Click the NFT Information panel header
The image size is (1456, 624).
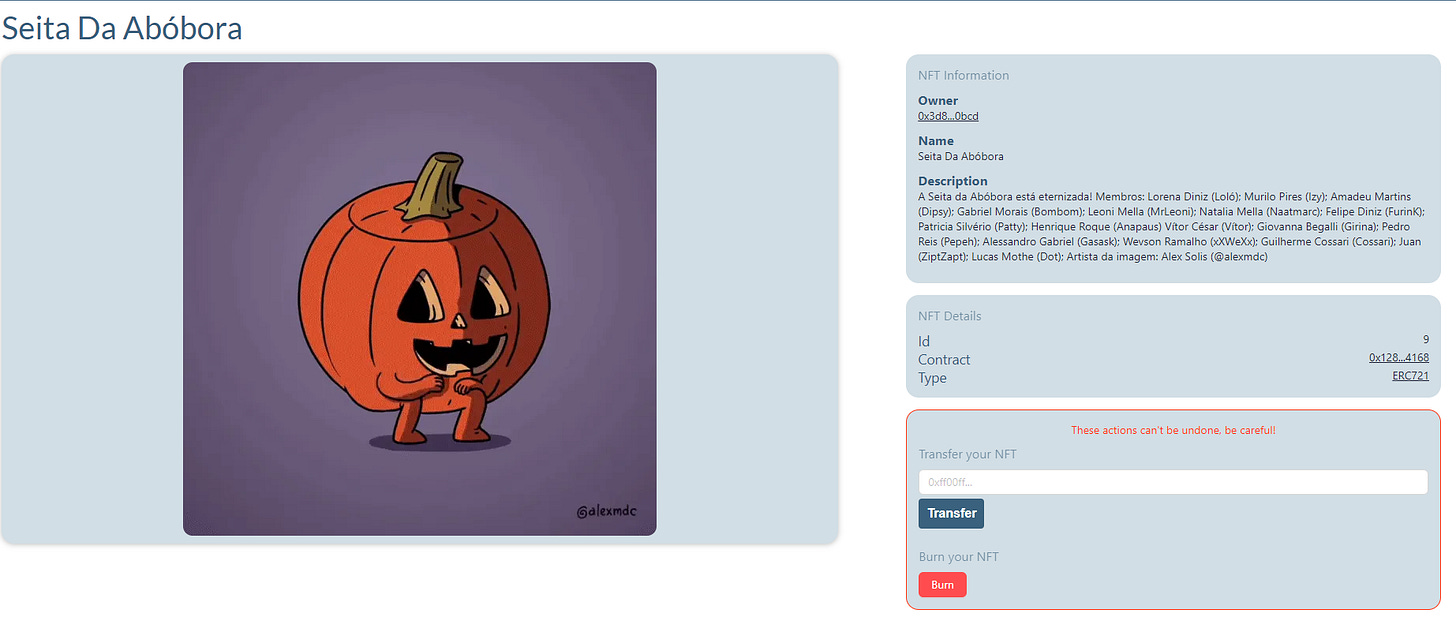coord(964,75)
